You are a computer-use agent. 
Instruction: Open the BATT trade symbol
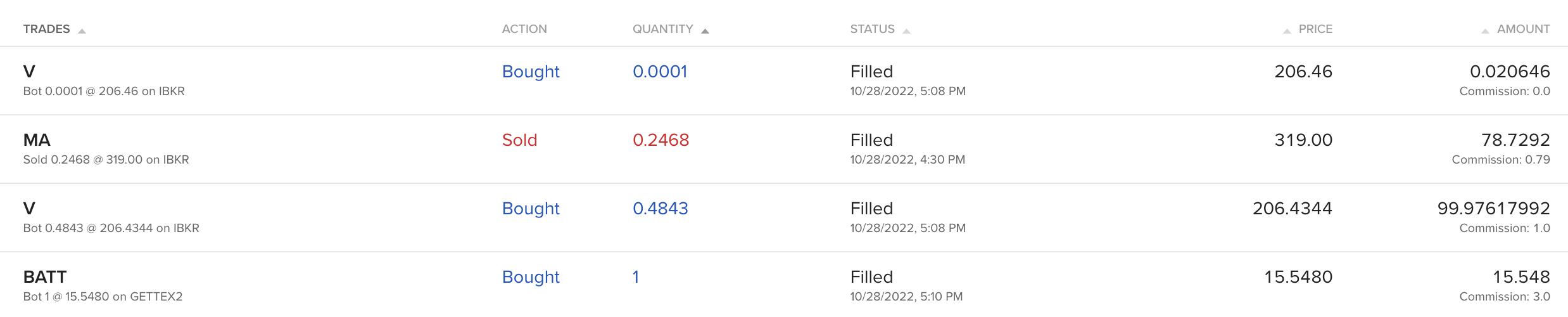coord(45,277)
